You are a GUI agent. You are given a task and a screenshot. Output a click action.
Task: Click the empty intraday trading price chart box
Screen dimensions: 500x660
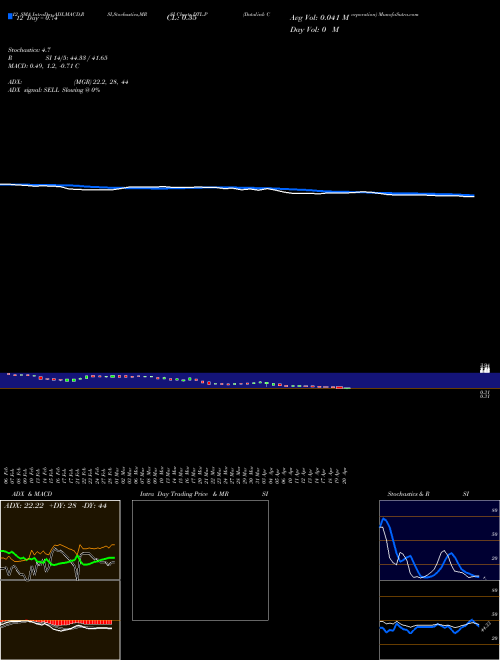200,560
